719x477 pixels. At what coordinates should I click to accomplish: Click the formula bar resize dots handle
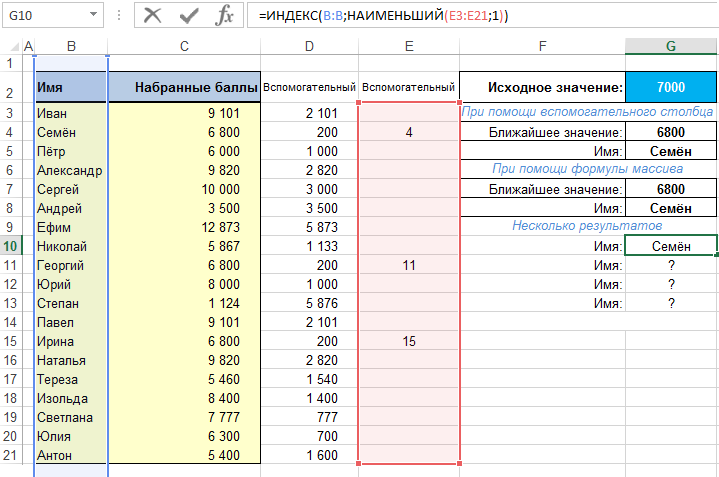[x=120, y=16]
